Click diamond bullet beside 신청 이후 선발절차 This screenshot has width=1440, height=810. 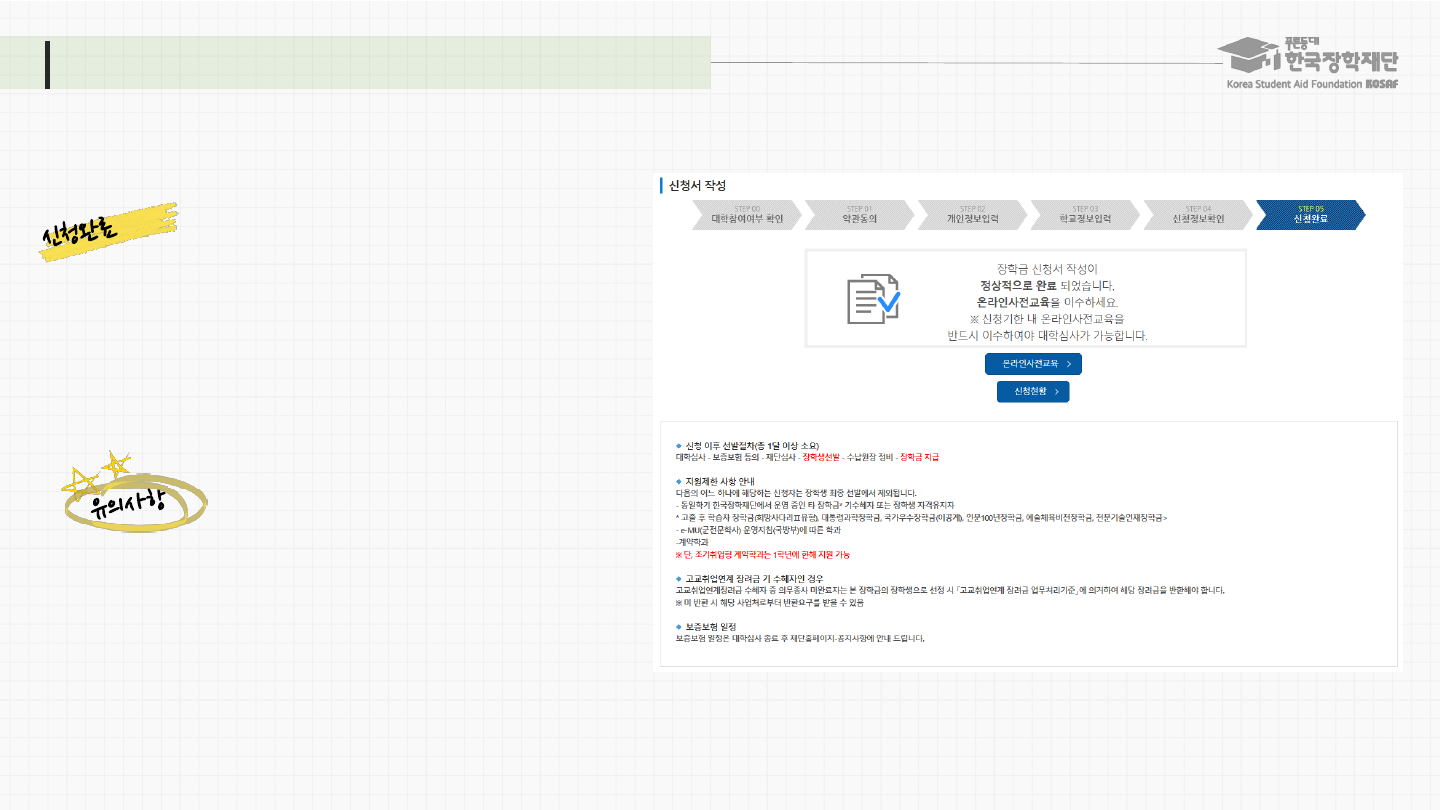[x=678, y=445]
